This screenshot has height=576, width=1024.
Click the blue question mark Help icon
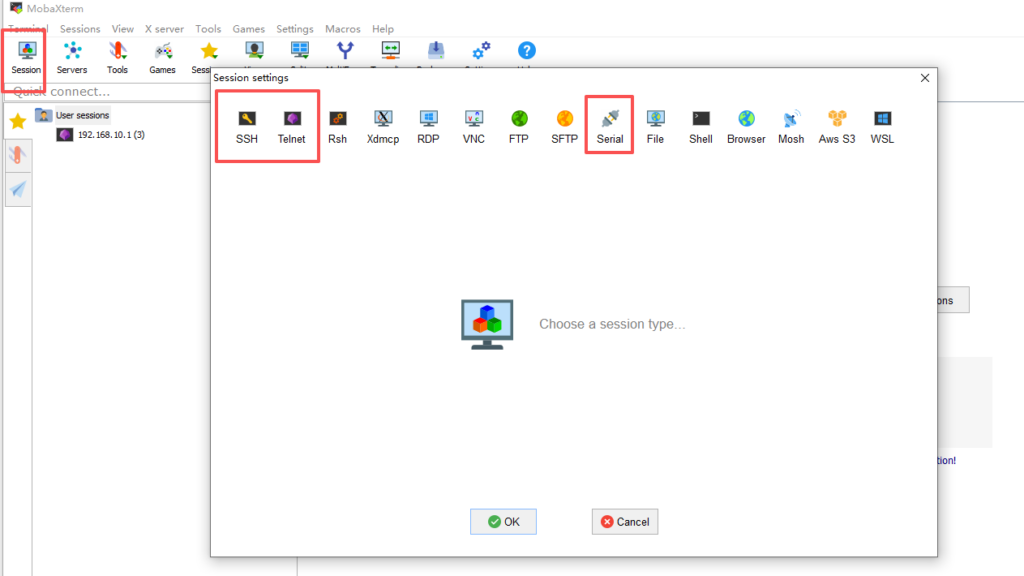[526, 50]
